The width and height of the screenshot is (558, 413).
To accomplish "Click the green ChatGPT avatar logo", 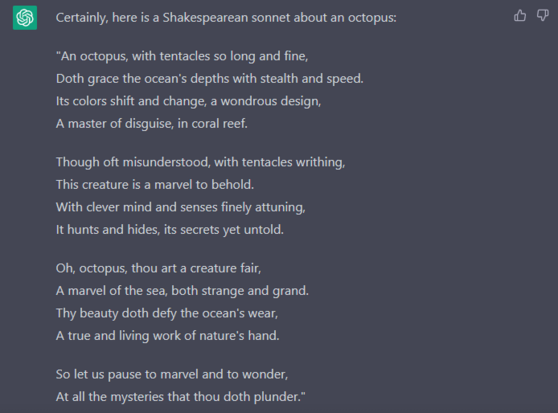I will click(25, 17).
